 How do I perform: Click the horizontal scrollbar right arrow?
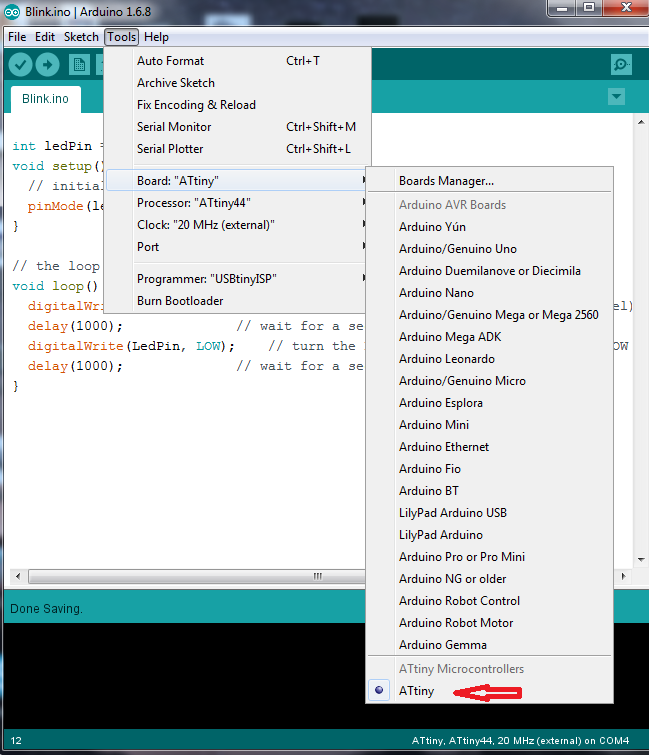click(623, 576)
